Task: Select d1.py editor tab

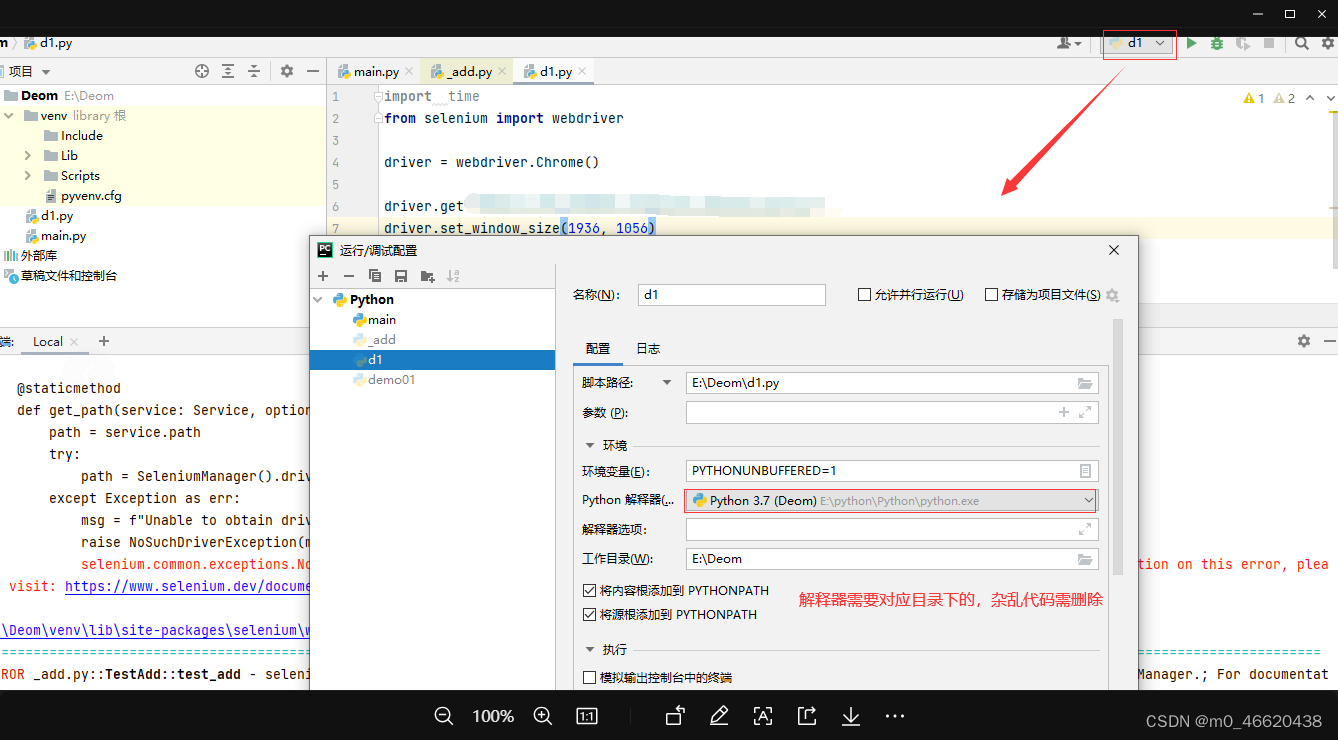Action: [x=556, y=72]
